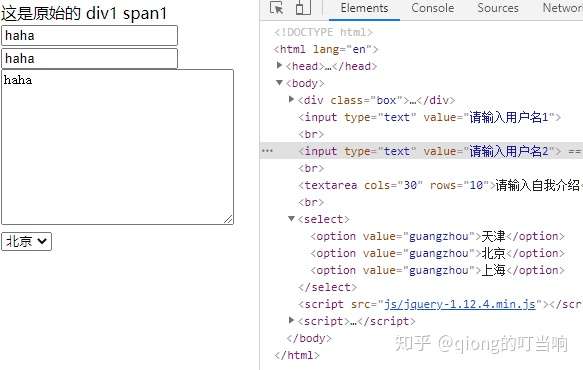
Task: Expand the last script node
Action: (x=292, y=321)
